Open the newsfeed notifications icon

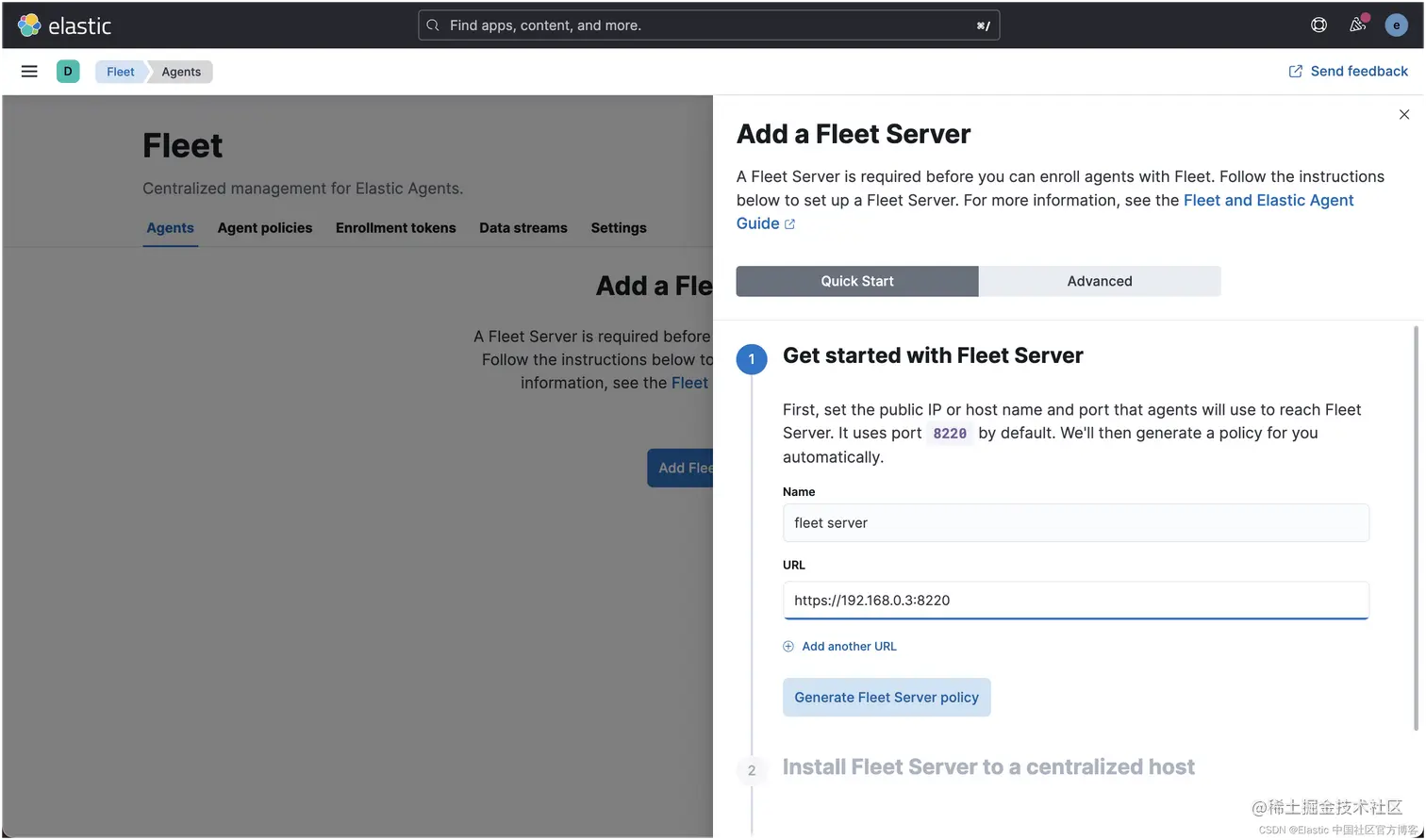[1358, 25]
